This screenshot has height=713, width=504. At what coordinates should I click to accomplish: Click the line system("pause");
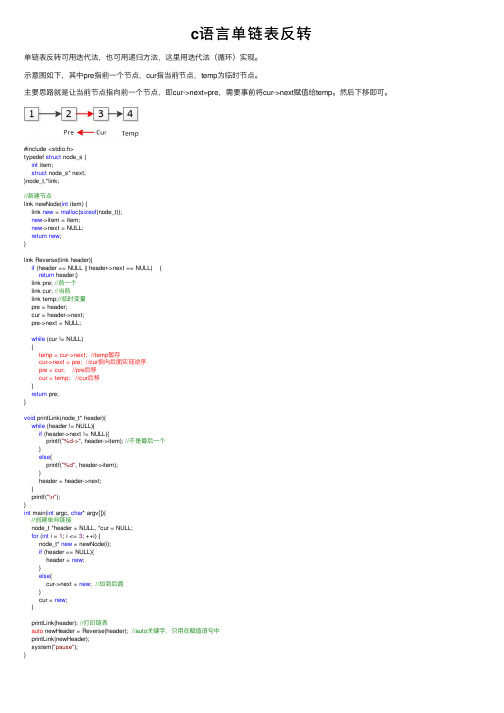point(55,647)
